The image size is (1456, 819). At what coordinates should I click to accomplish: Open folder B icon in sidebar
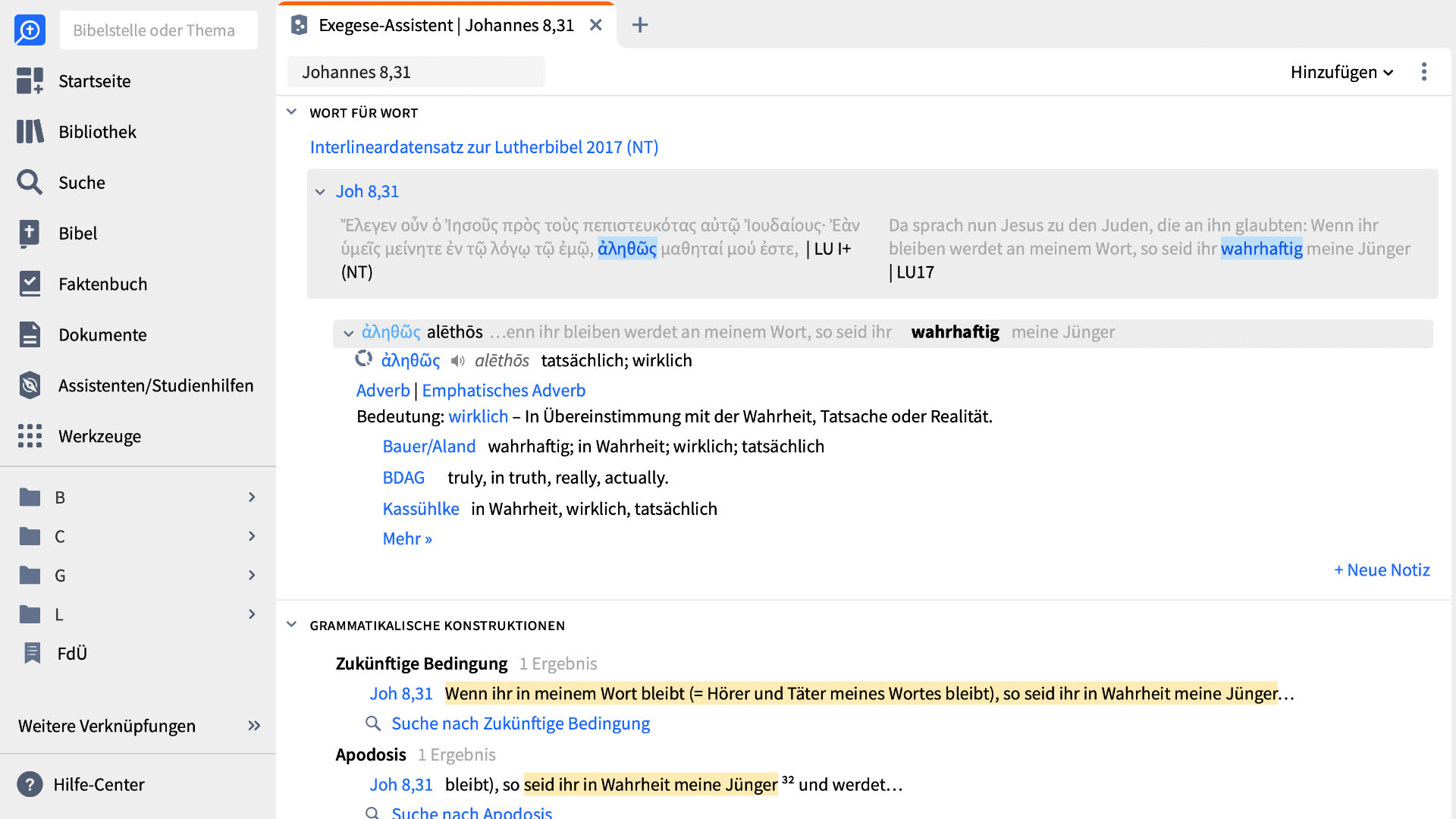30,497
